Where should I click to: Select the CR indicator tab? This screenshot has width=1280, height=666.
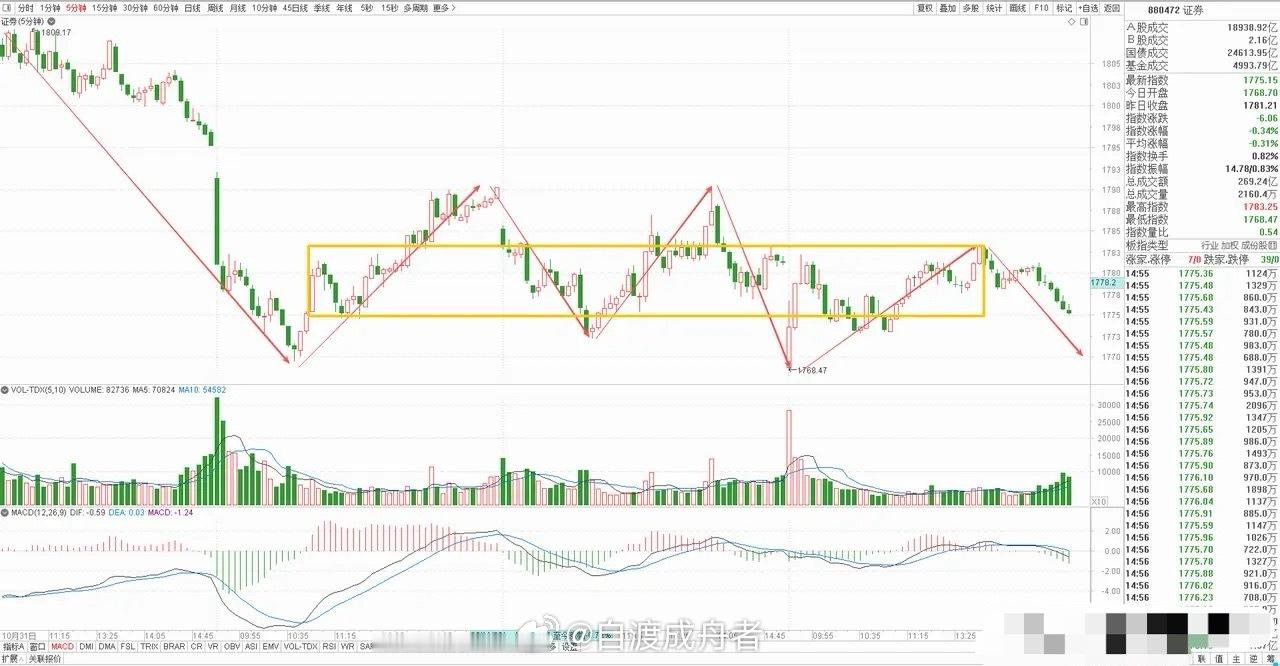click(x=196, y=647)
